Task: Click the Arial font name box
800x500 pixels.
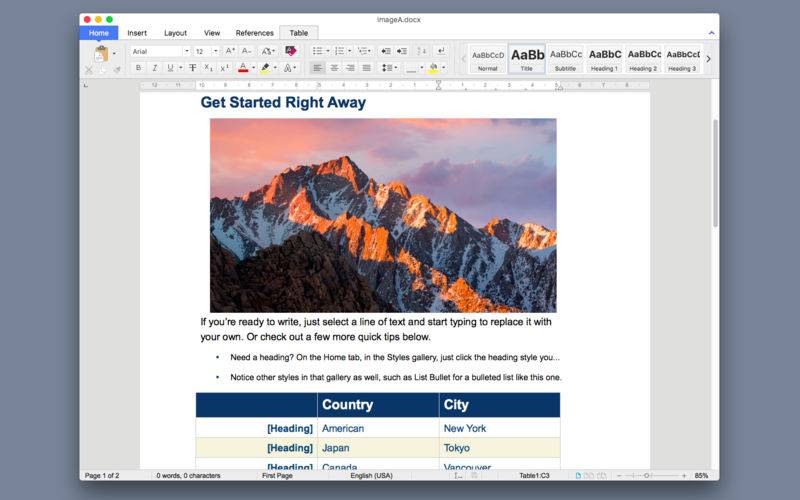Action: coord(157,52)
